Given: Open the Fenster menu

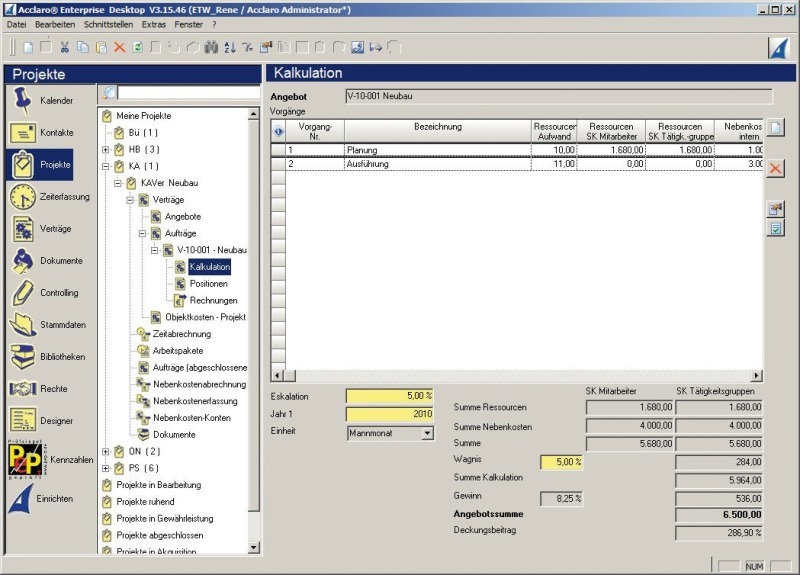Looking at the screenshot, I should [188, 24].
